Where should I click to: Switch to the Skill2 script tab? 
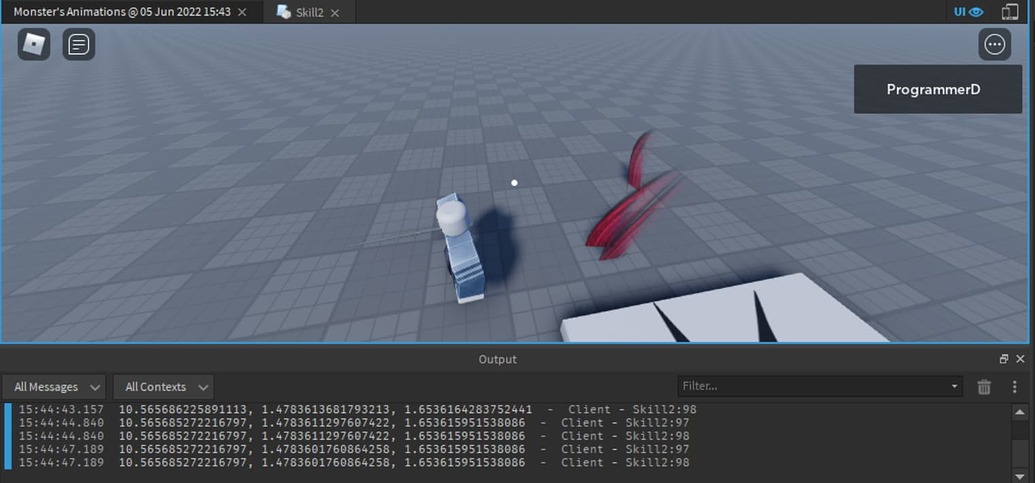pos(309,12)
